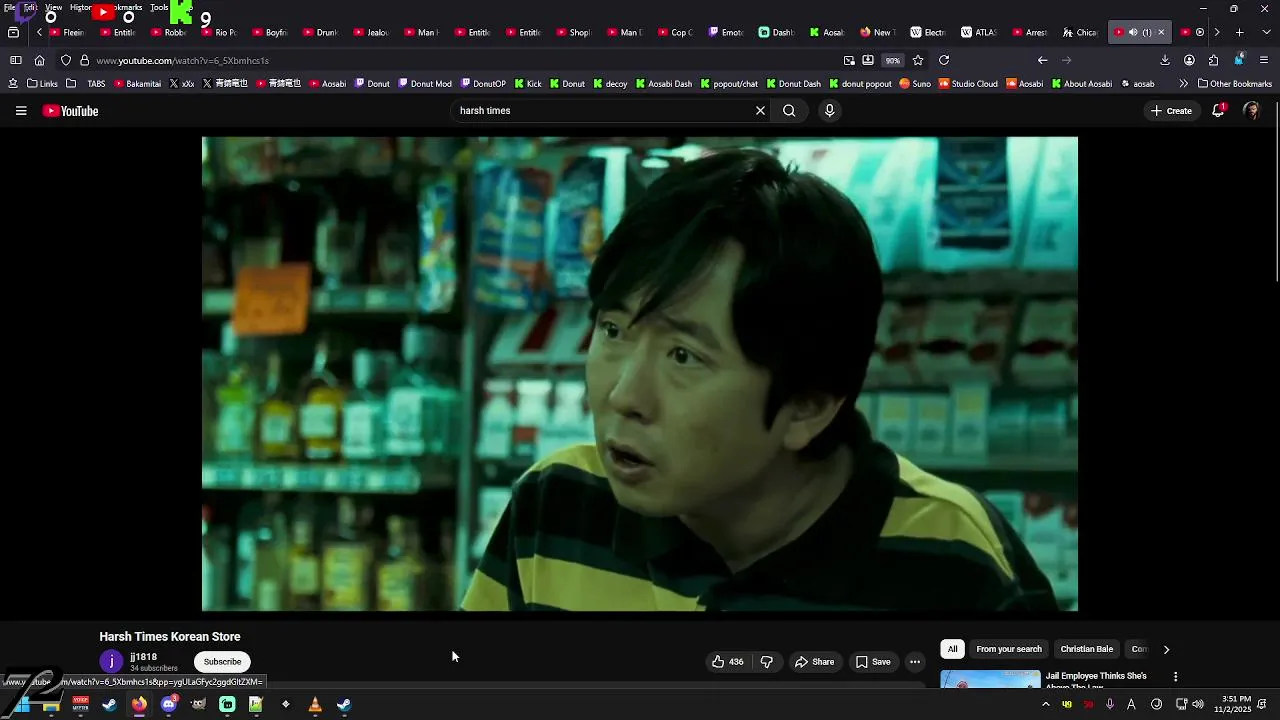Open the browser downloads panel
This screenshot has height=720, width=1280.
coord(1164,60)
